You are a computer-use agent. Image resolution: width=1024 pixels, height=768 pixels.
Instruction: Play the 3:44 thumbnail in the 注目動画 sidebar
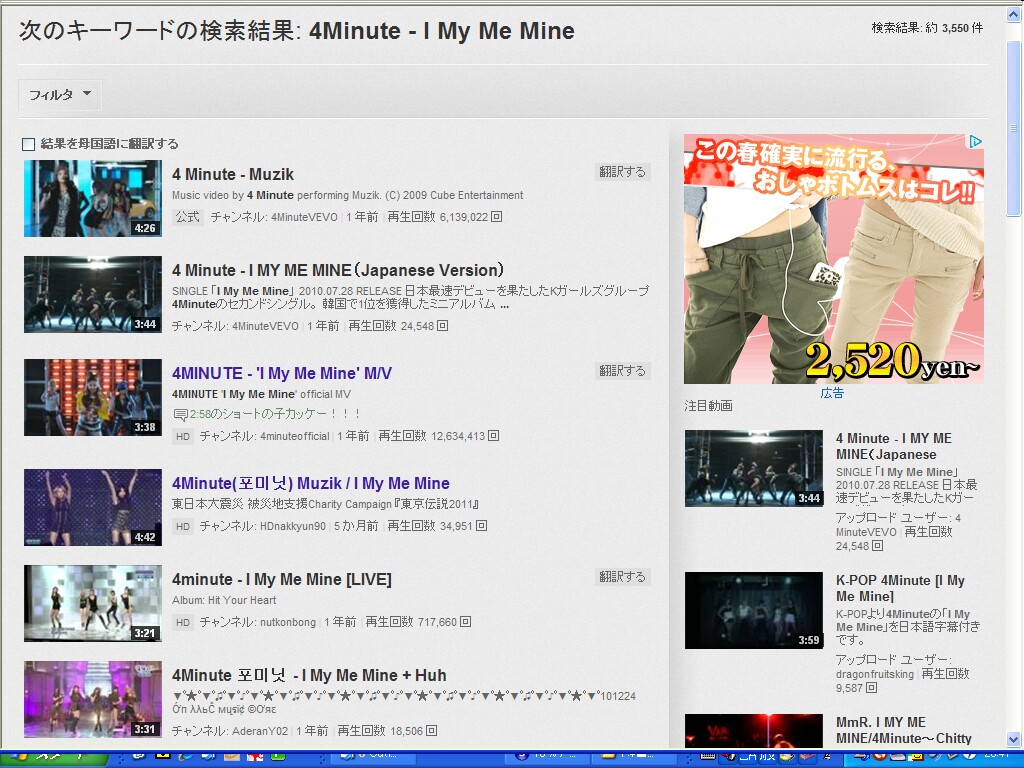pyautogui.click(x=754, y=468)
